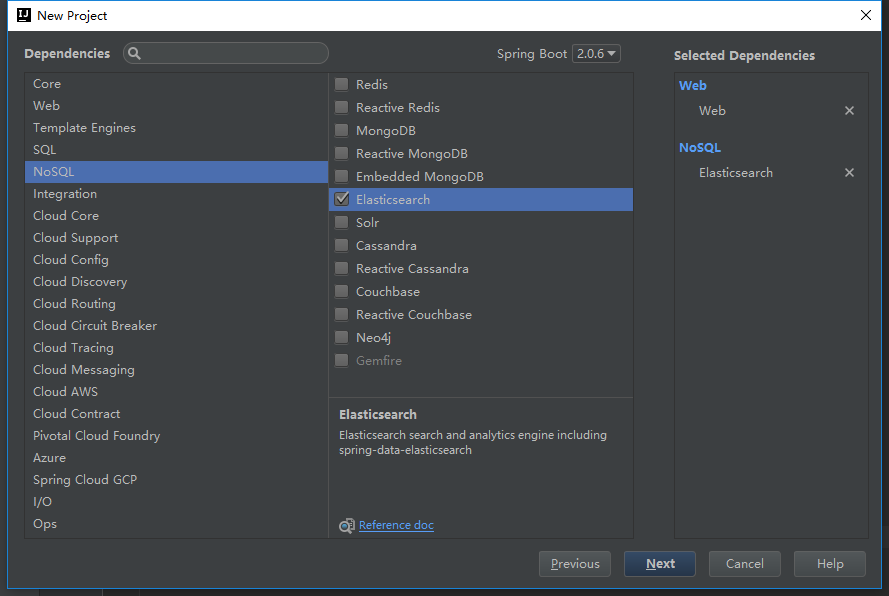Select the SQL category
This screenshot has height=596, width=889.
click(x=176, y=150)
